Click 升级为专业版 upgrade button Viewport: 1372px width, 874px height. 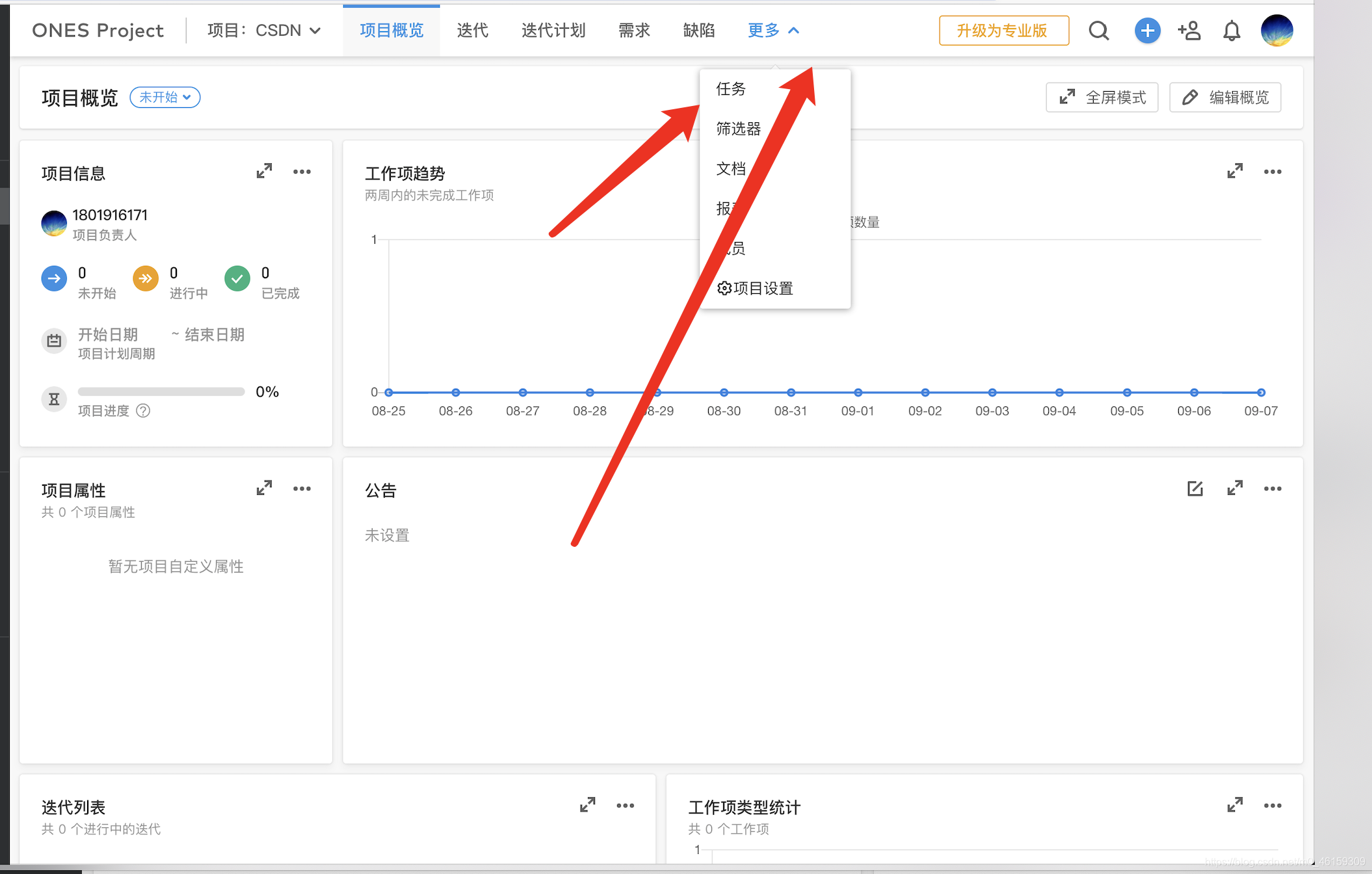(1003, 31)
